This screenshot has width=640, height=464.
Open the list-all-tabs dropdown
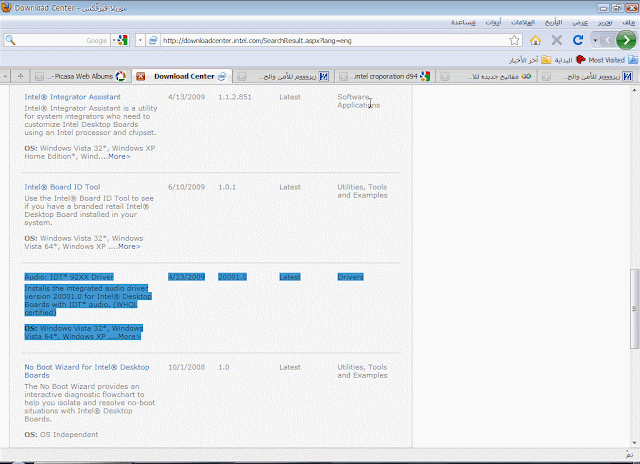(x=4, y=76)
